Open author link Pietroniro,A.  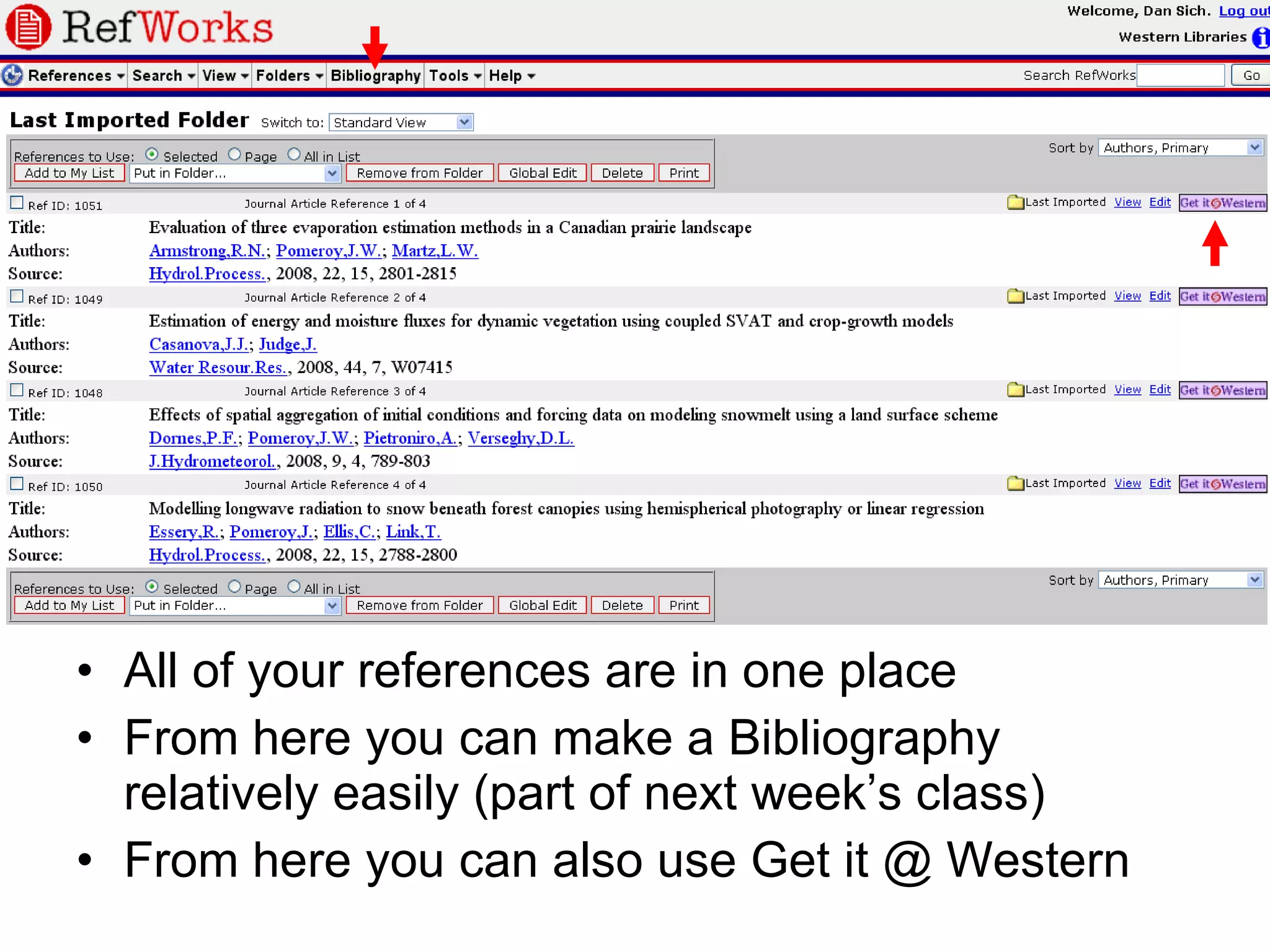coord(411,438)
